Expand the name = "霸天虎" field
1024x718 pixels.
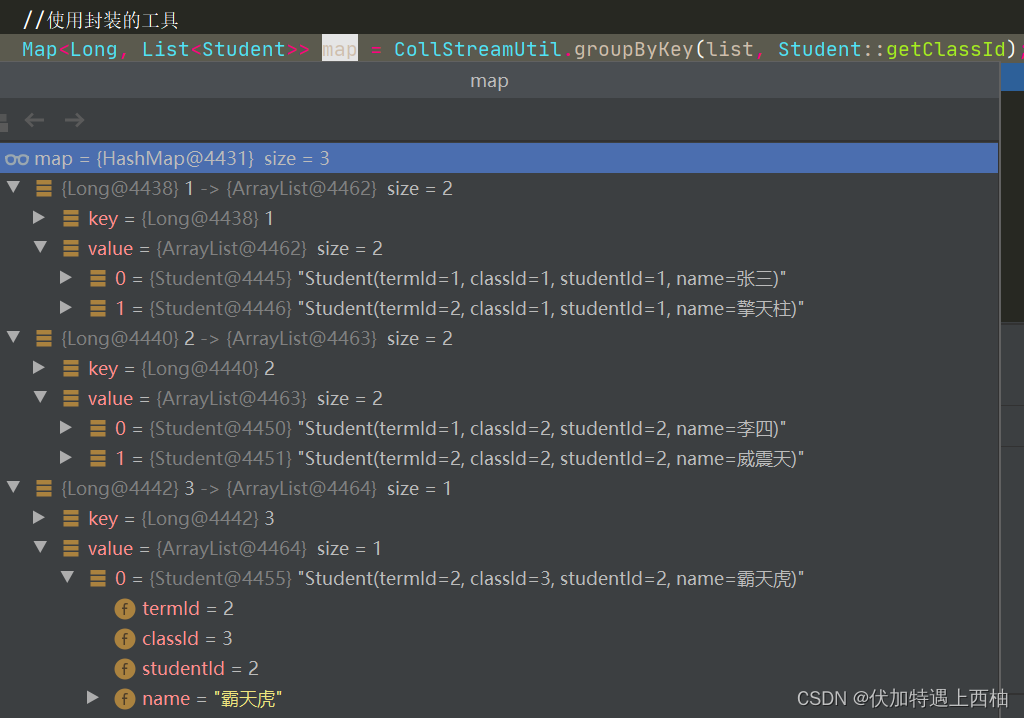pyautogui.click(x=93, y=698)
